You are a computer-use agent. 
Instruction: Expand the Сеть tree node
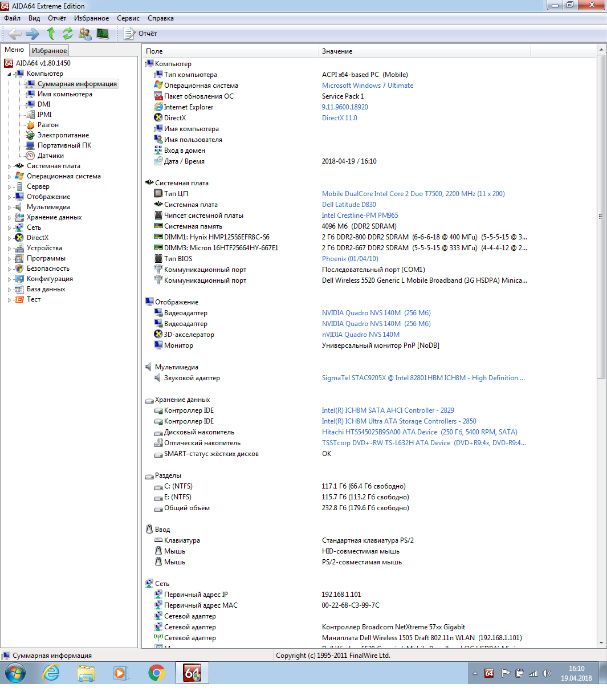pyautogui.click(x=9, y=228)
